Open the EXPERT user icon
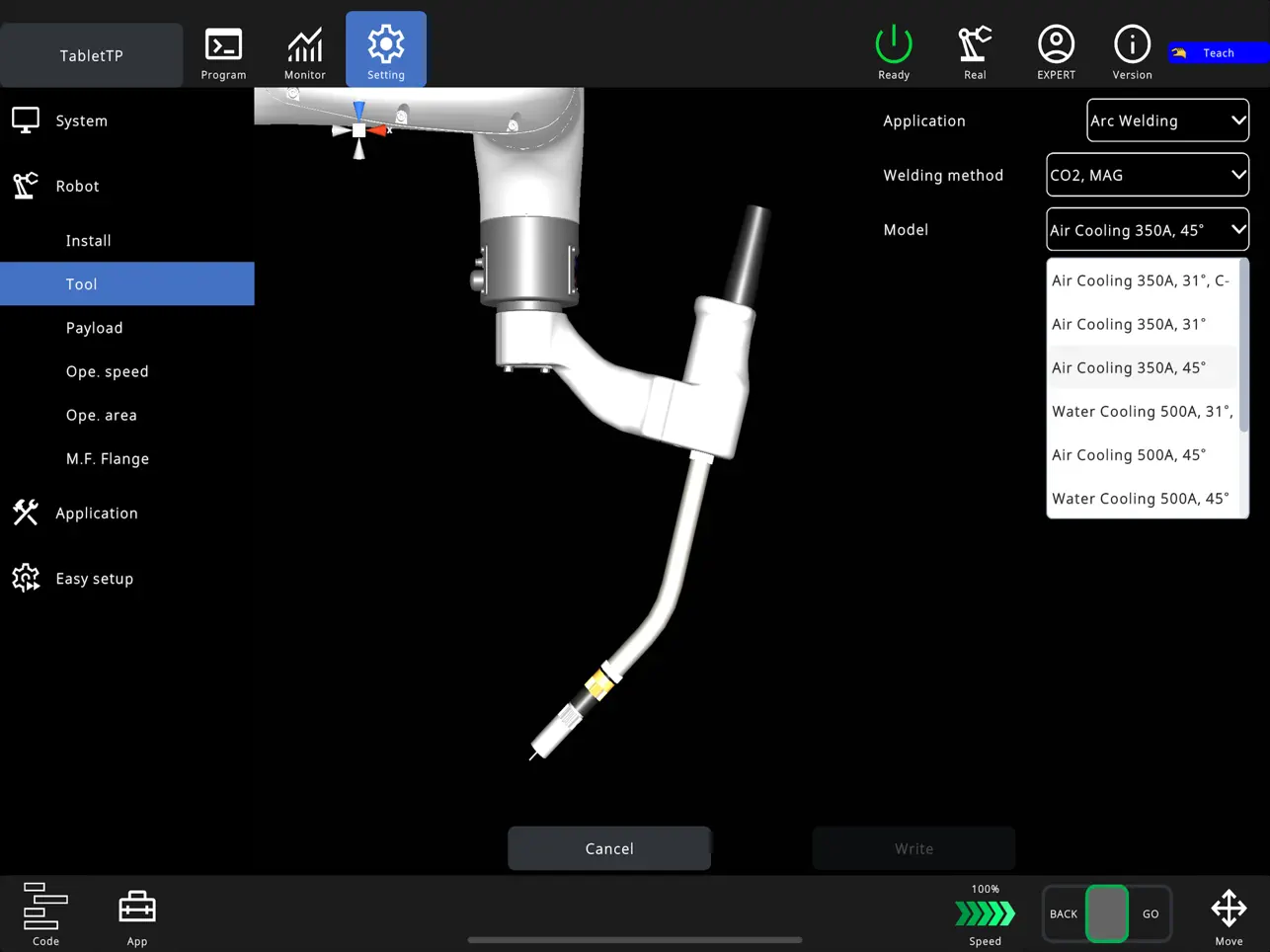1270x952 pixels. point(1056,44)
